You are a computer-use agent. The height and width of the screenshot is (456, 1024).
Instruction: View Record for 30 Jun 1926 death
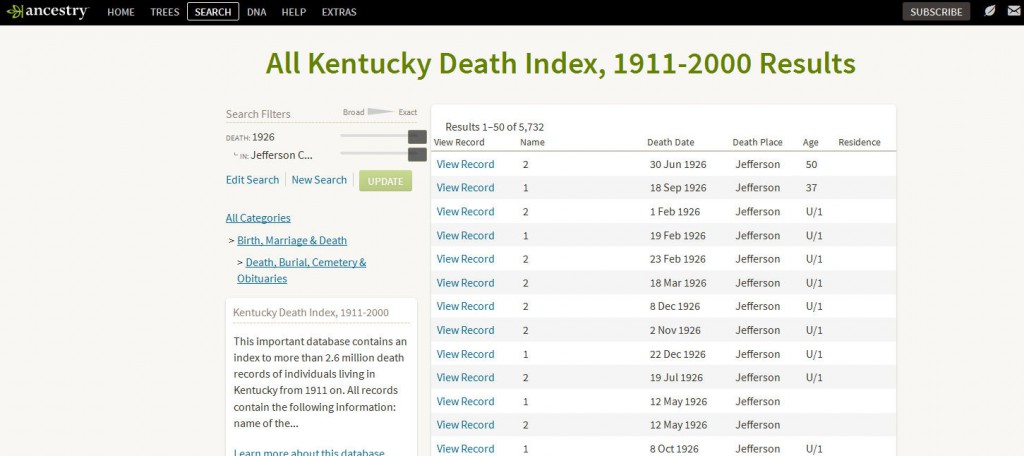point(465,164)
